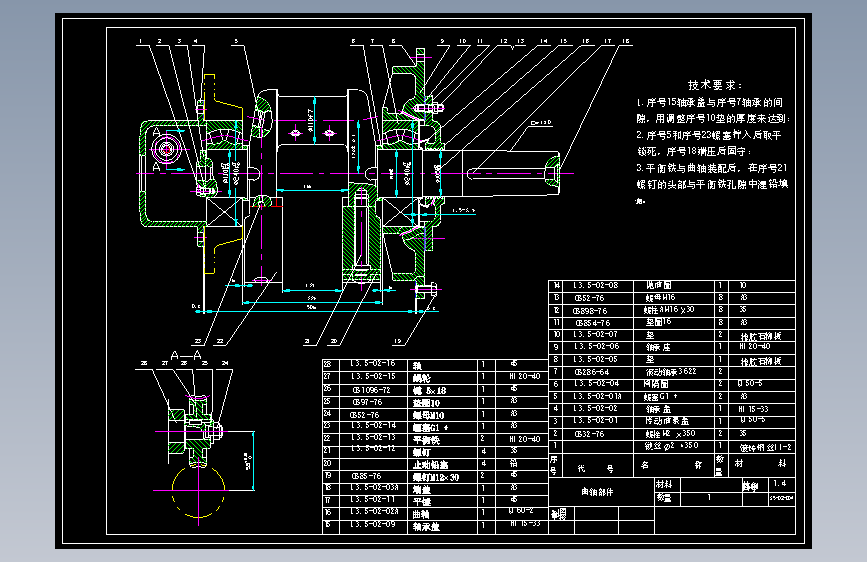Select standard code 'GB1096-72' cell
Screen dimensions: 867x562
[x=371, y=389]
